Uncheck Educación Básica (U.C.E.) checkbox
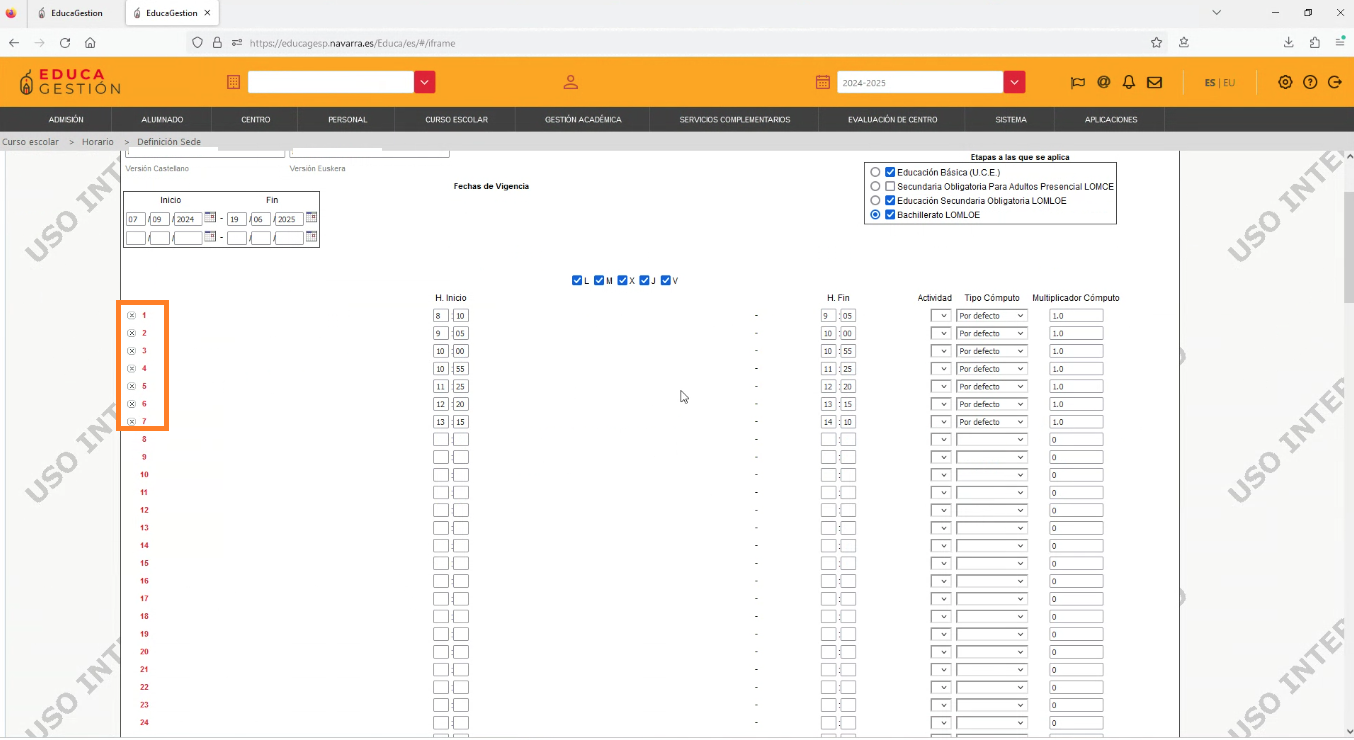Viewport: 1354px width, 740px height. pos(890,172)
